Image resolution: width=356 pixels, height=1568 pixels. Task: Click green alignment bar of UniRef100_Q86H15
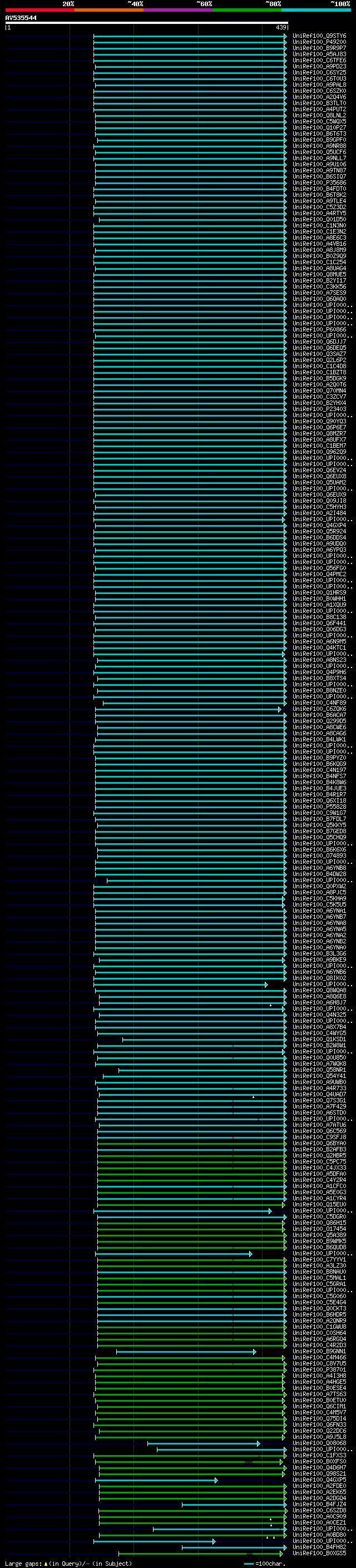(192, 1223)
